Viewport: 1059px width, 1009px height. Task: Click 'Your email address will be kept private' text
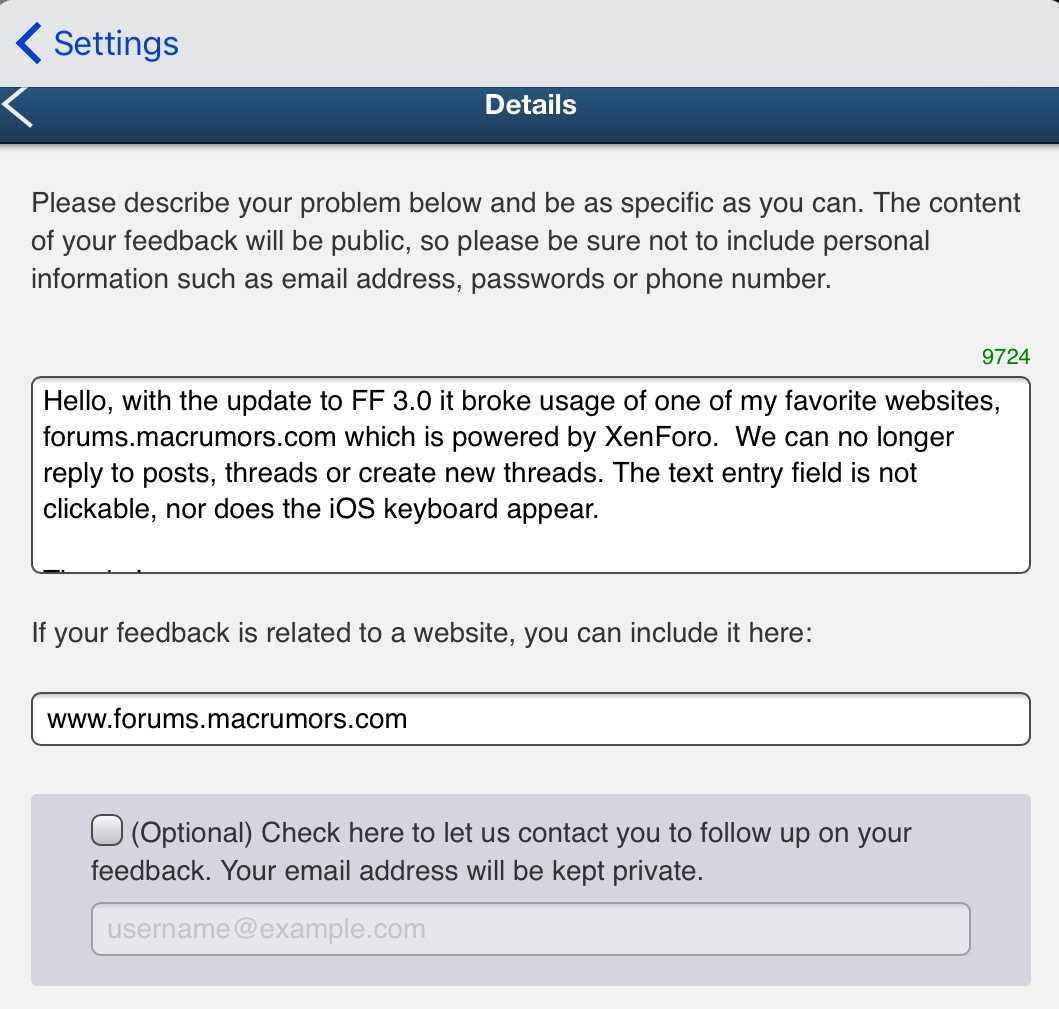(462, 871)
